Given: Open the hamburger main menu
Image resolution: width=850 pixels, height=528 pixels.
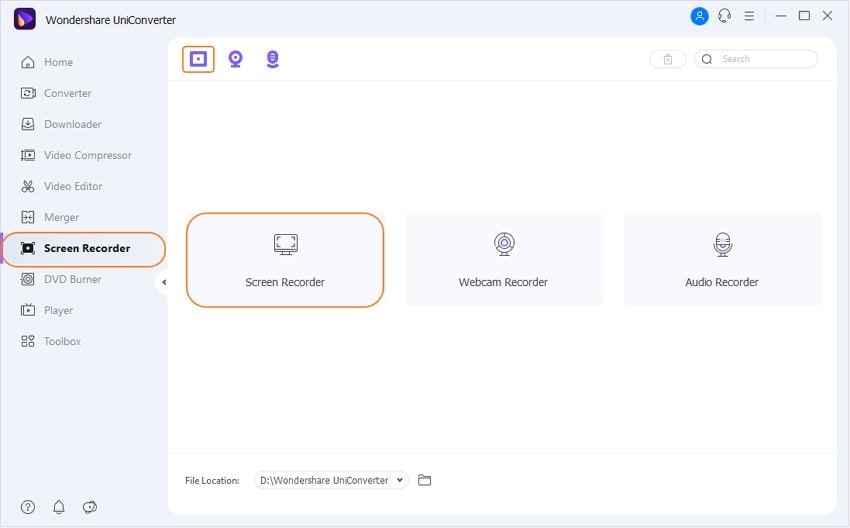Looking at the screenshot, I should 749,16.
